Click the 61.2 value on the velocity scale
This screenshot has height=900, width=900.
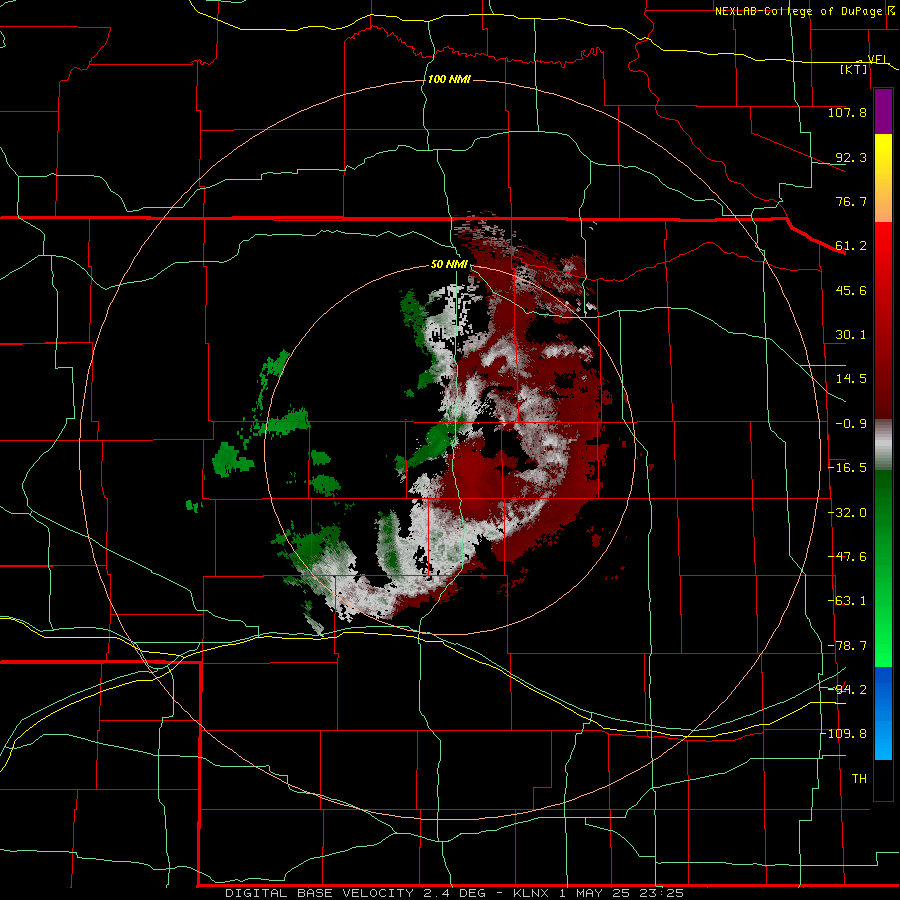click(x=851, y=246)
